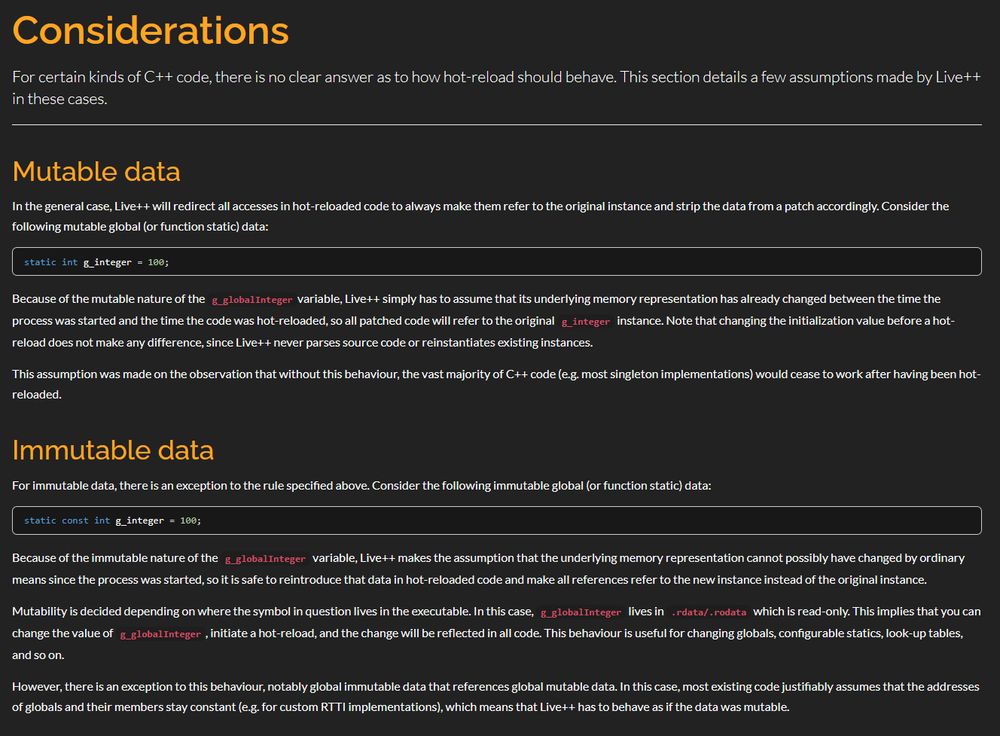Click g_globalInteger before 'lives in'

pos(580,612)
